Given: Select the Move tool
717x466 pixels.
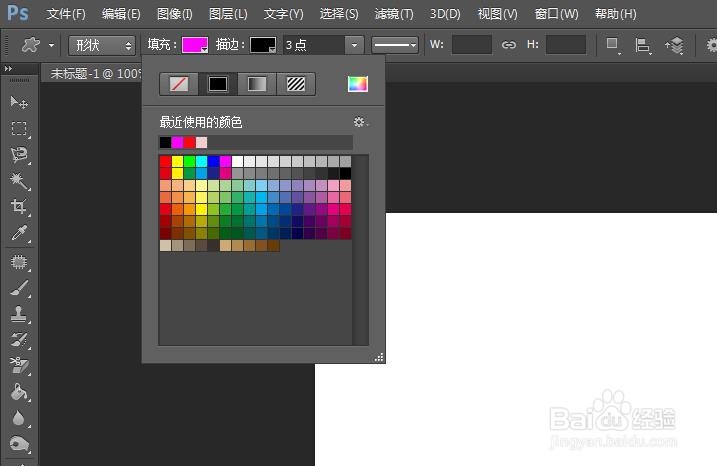Looking at the screenshot, I should click(19, 102).
